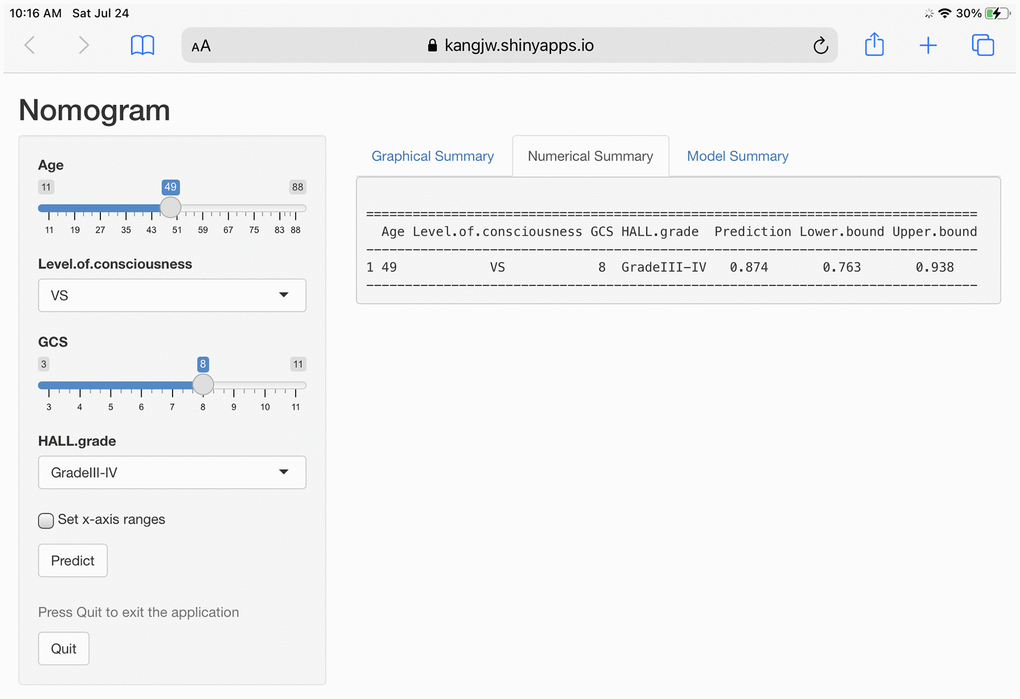Viewport: 1020px width, 699px height.
Task: Select the Numerical Summary tab
Action: coord(590,156)
